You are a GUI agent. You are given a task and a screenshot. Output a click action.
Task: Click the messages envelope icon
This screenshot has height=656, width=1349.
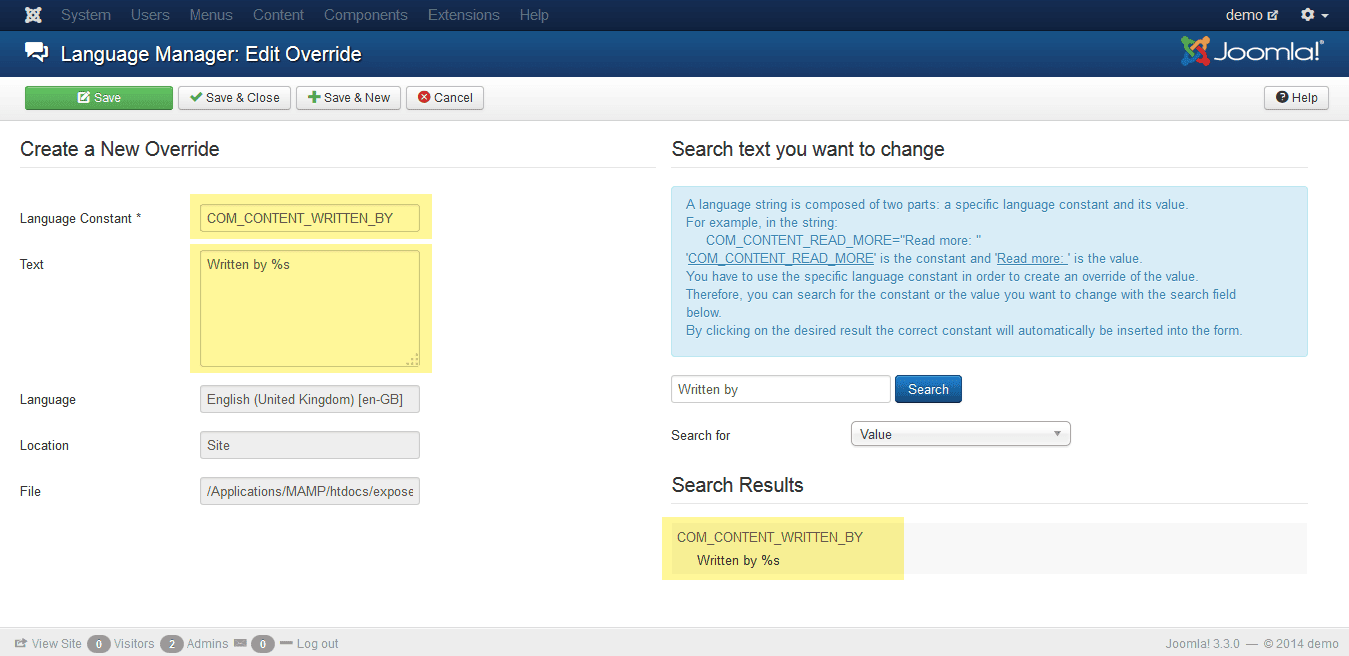coord(240,643)
